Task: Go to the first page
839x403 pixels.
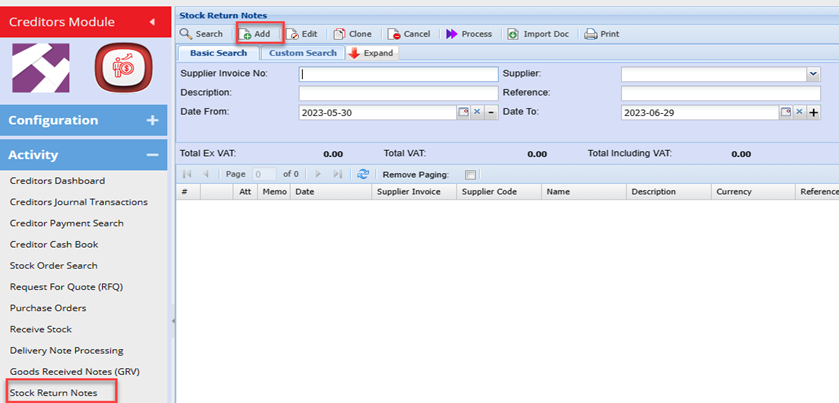Action: (x=187, y=174)
